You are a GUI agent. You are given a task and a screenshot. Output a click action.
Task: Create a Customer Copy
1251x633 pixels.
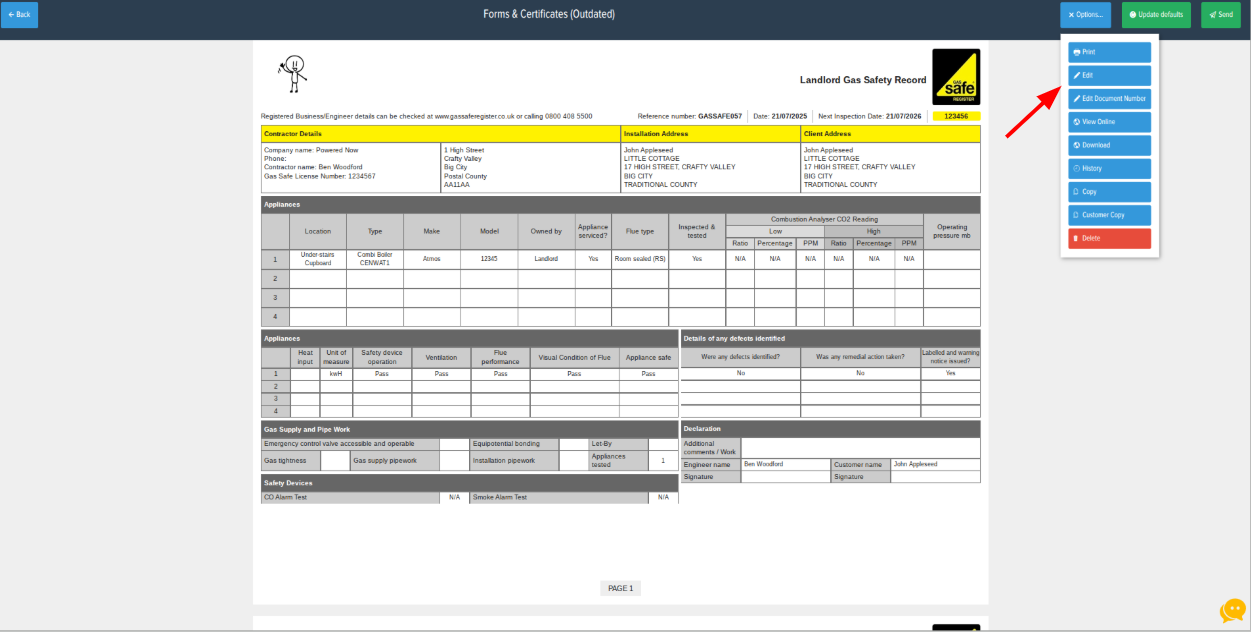[x=1109, y=215]
